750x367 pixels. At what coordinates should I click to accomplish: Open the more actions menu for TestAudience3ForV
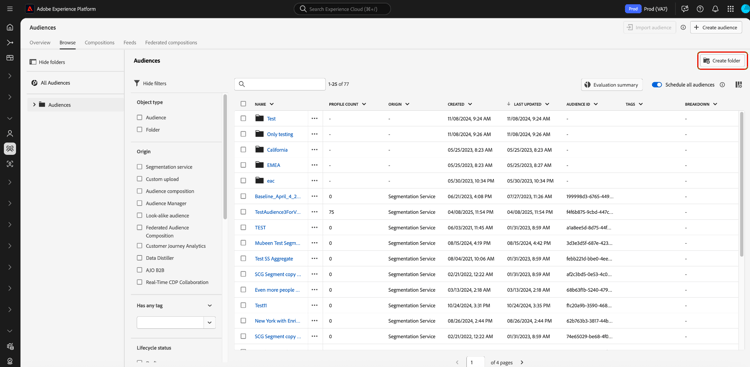314,212
